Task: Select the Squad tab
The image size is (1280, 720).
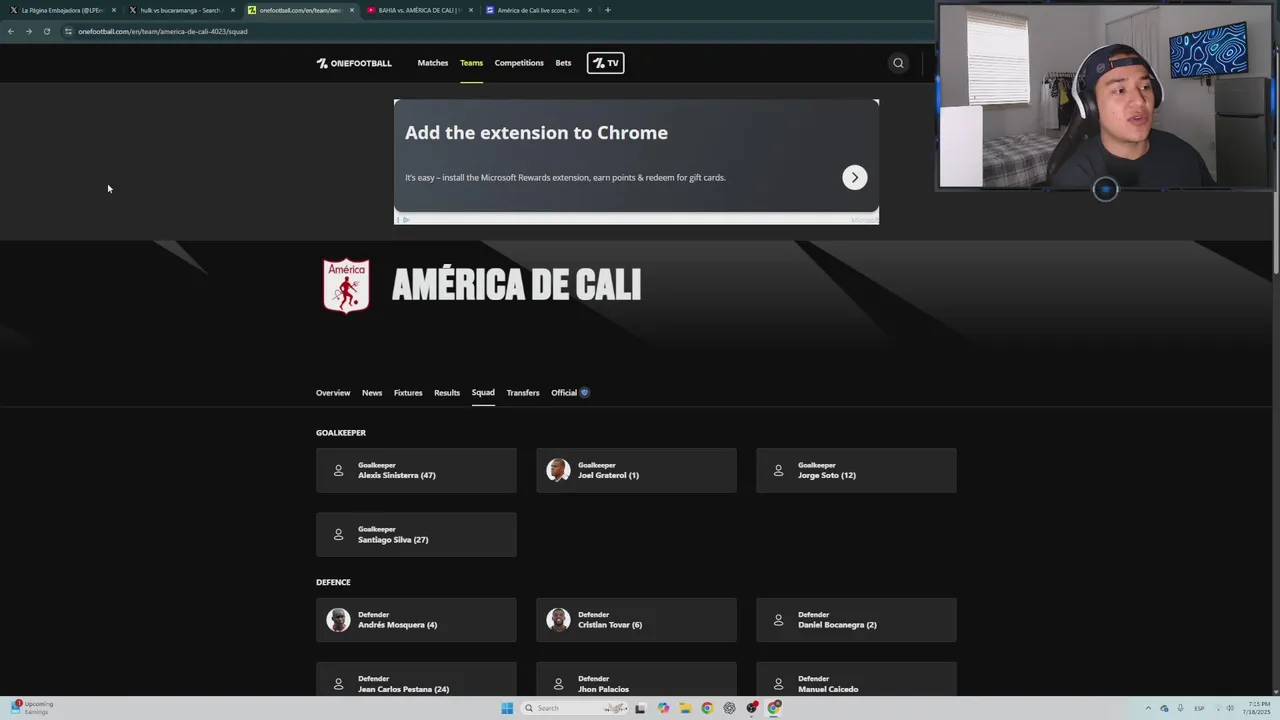Action: [483, 393]
